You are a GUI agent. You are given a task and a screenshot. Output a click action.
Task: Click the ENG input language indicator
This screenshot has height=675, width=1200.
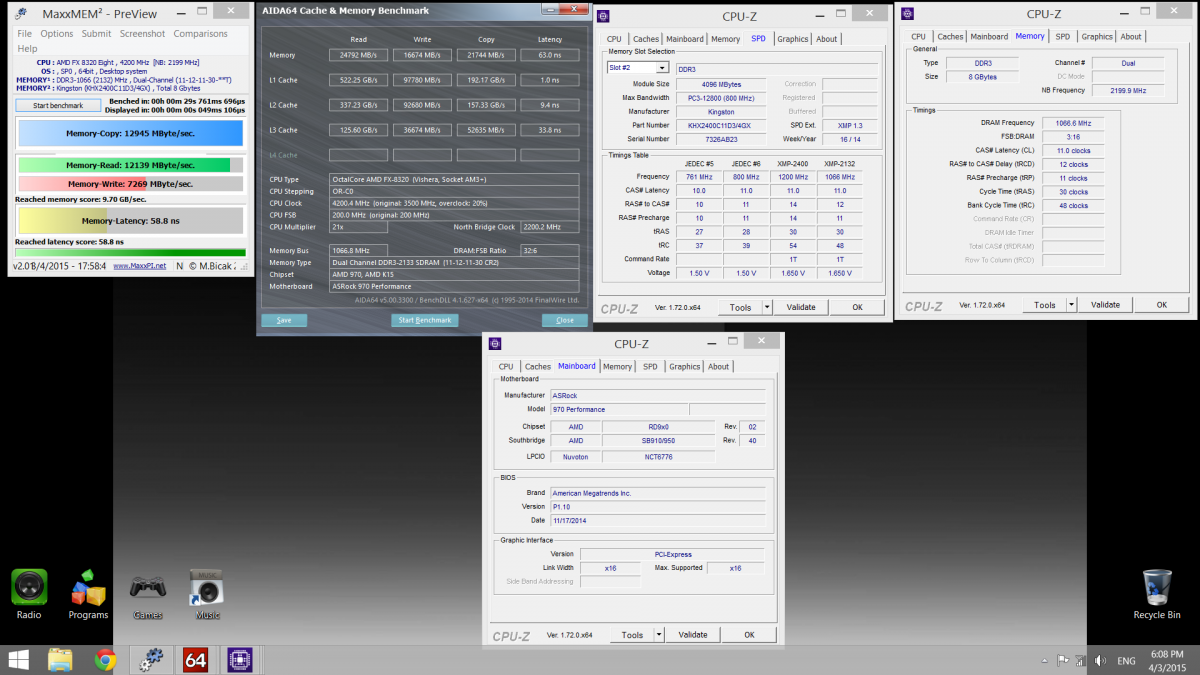click(x=1126, y=661)
